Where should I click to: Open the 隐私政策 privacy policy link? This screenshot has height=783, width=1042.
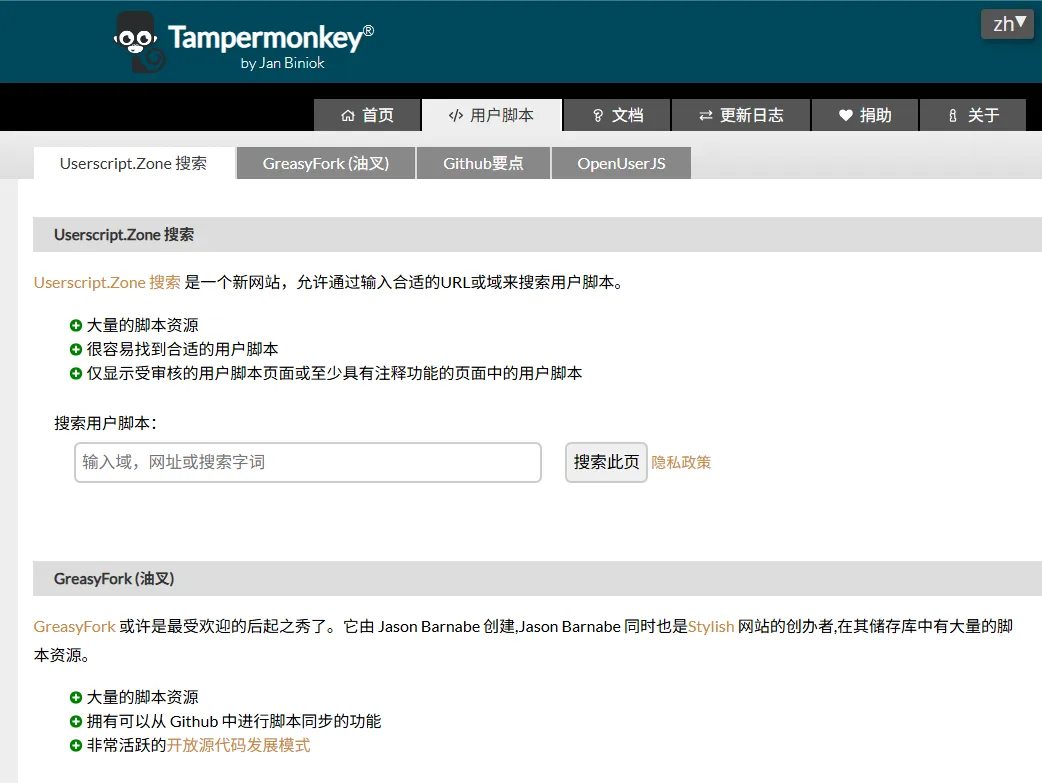pos(681,462)
